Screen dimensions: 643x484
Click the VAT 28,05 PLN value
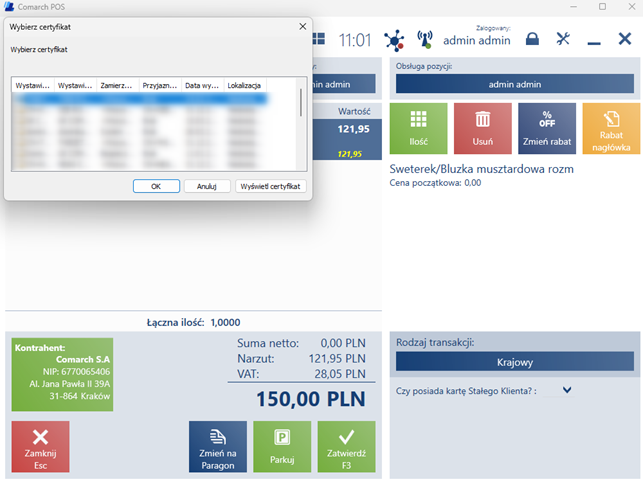(x=340, y=374)
